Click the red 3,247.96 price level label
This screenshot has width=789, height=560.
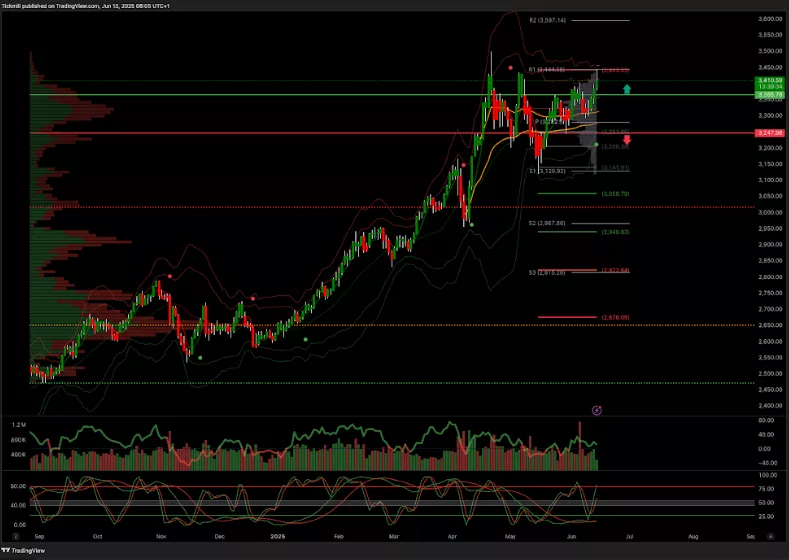[x=768, y=133]
